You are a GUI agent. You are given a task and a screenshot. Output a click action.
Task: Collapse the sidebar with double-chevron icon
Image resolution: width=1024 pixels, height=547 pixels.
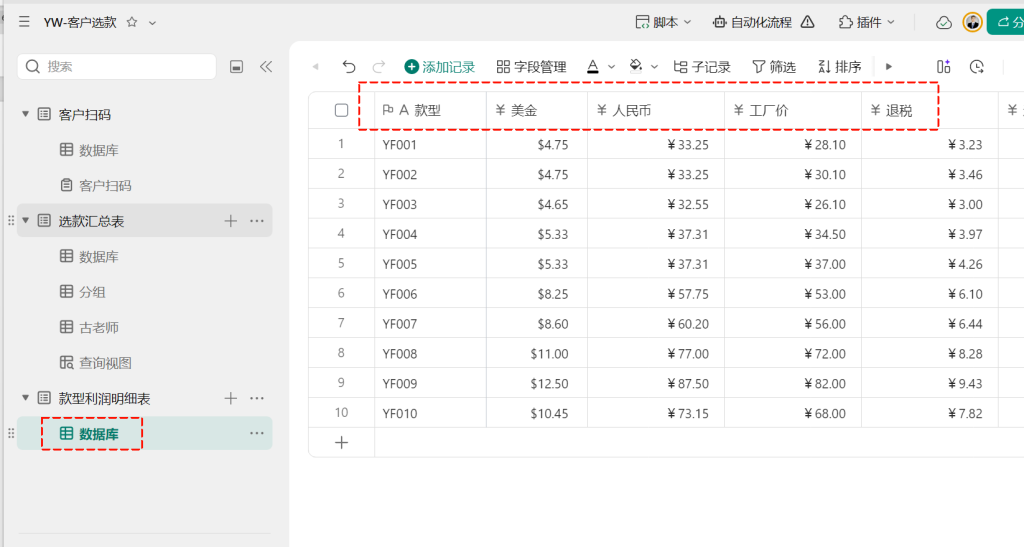pyautogui.click(x=266, y=67)
